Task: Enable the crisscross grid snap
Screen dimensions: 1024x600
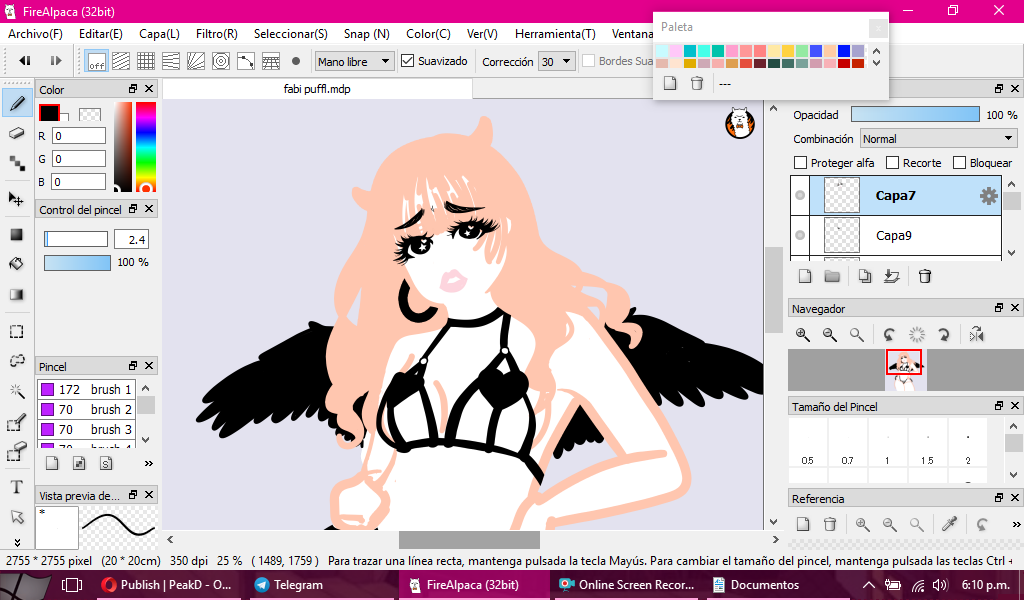Action: 146,61
